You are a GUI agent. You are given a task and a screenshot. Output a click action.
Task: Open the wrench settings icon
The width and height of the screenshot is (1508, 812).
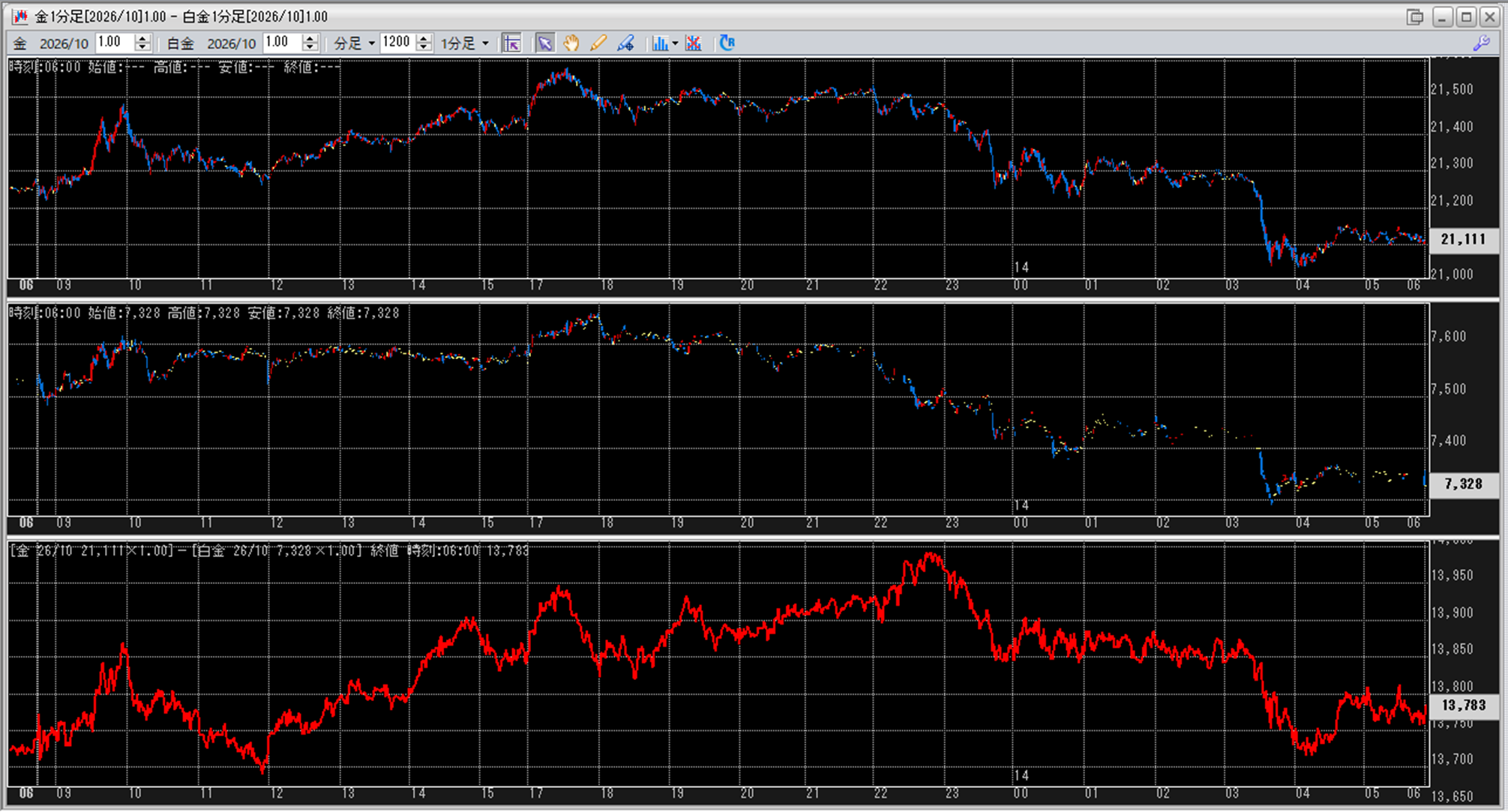1481,43
